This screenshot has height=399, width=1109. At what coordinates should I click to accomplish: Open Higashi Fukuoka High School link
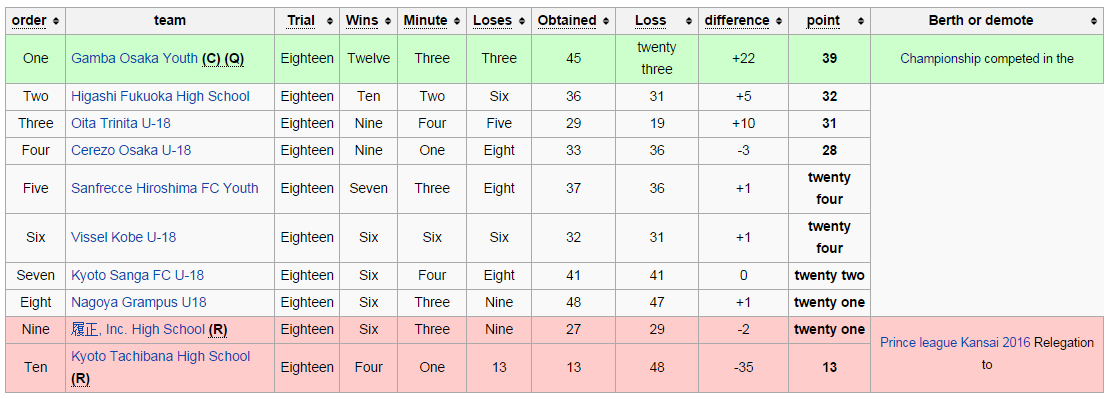[x=161, y=96]
